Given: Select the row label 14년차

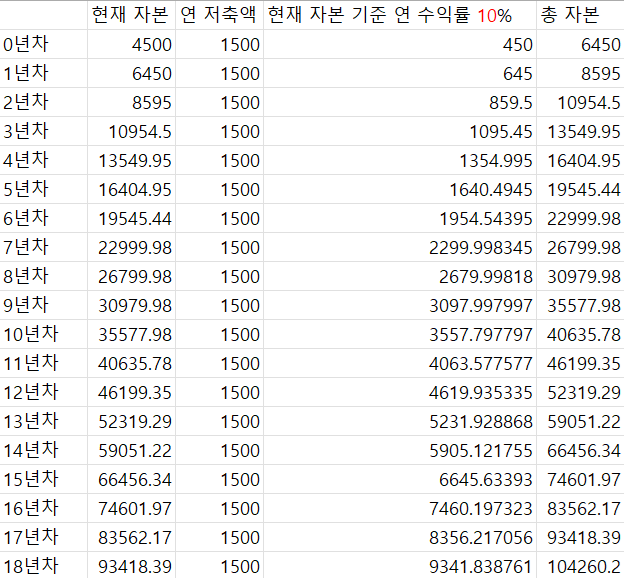Looking at the screenshot, I should tap(43, 451).
